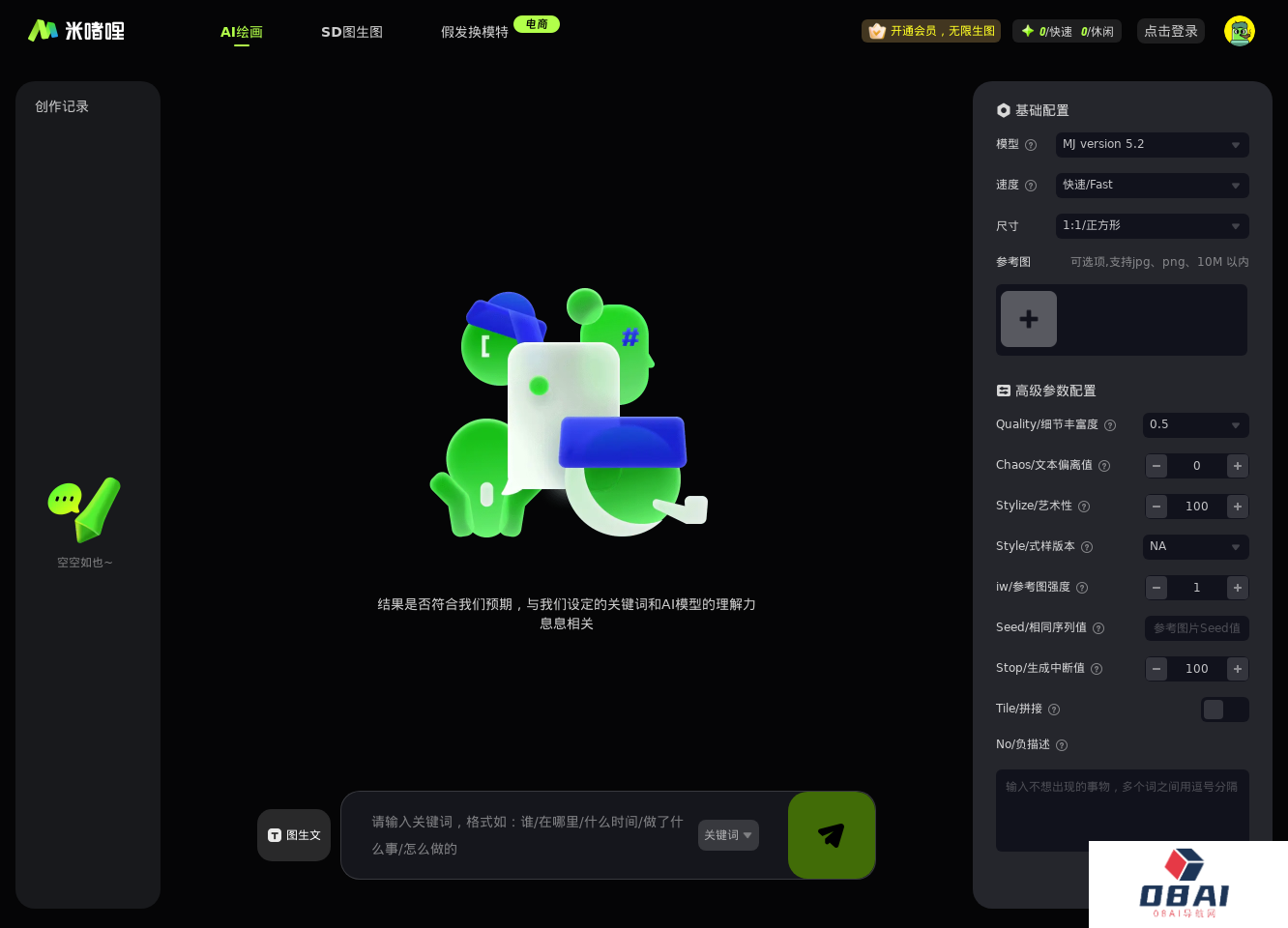The height and width of the screenshot is (928, 1288).
Task: Open the 假发换模特 tab
Action: pyautogui.click(x=475, y=32)
